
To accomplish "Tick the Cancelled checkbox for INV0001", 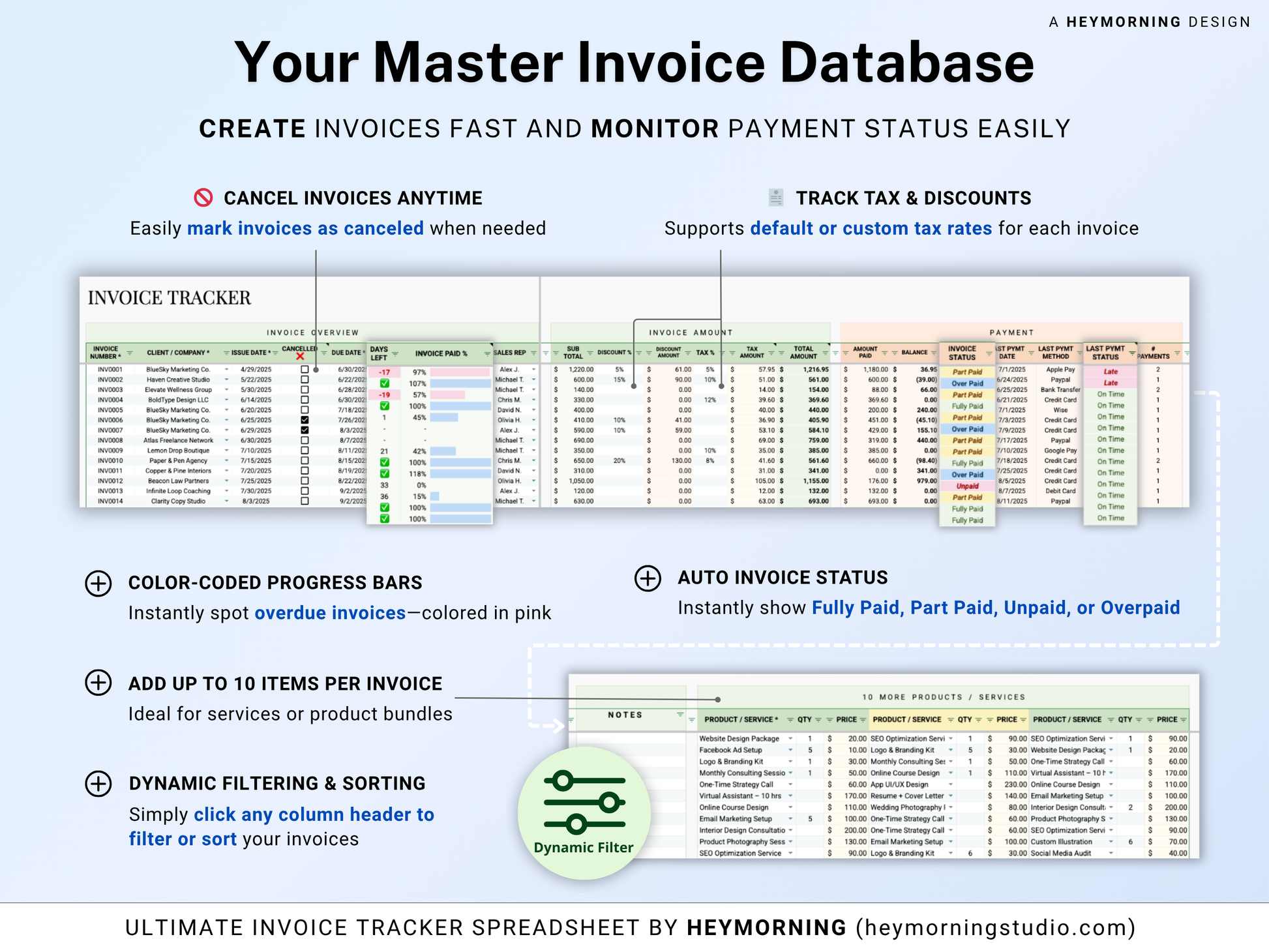I will pyautogui.click(x=305, y=369).
